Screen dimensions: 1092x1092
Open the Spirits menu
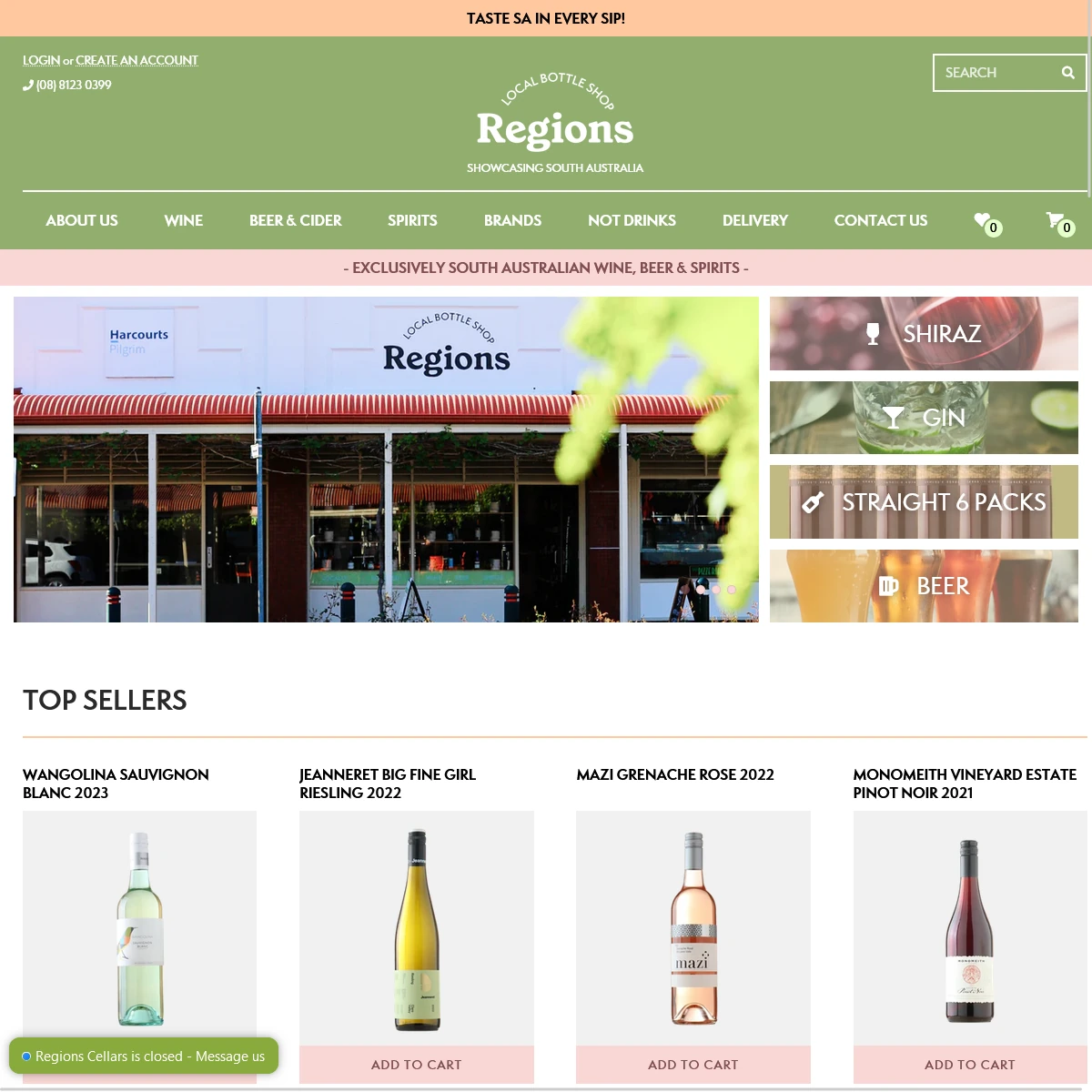412,220
